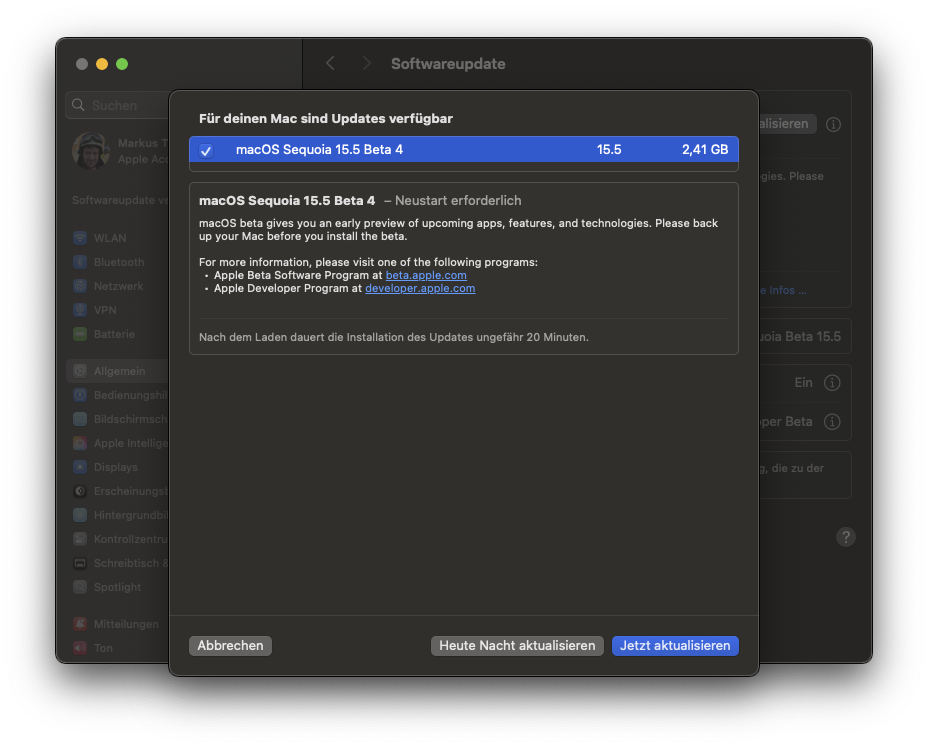This screenshot has height=750, width=928.
Task: Click the Allgemein gear icon
Action: 80,371
